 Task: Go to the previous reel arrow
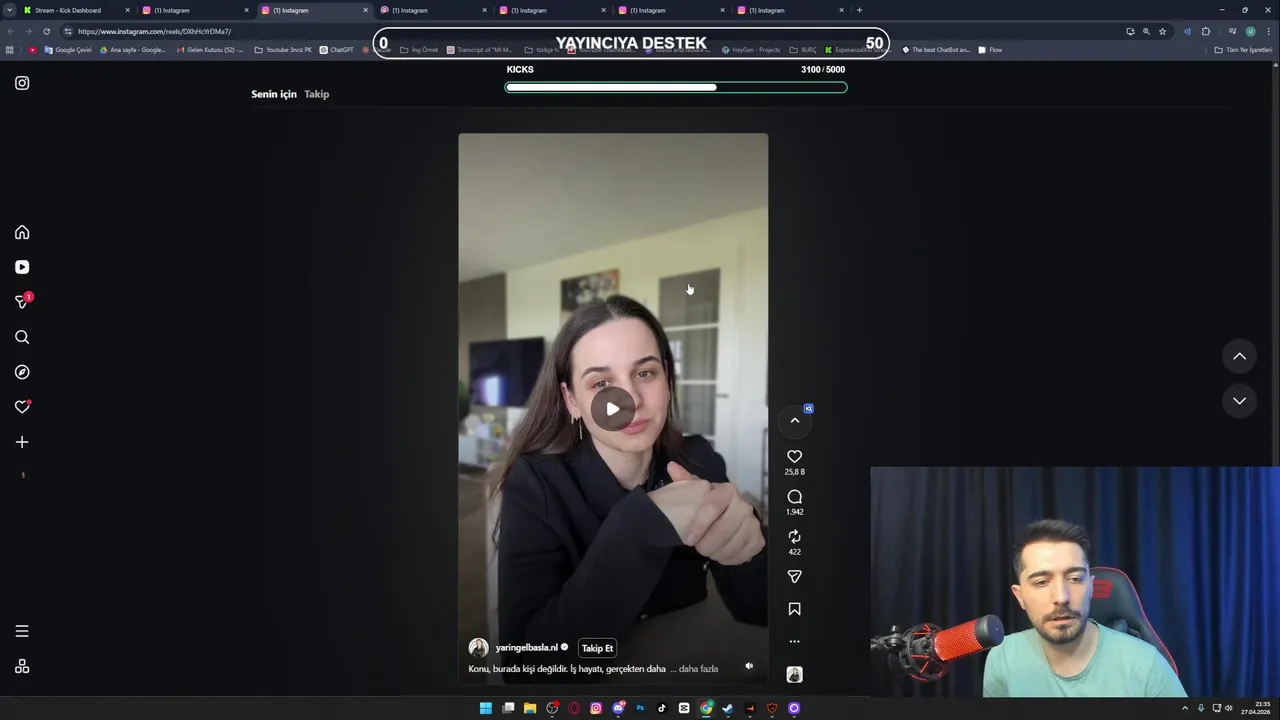click(1239, 356)
